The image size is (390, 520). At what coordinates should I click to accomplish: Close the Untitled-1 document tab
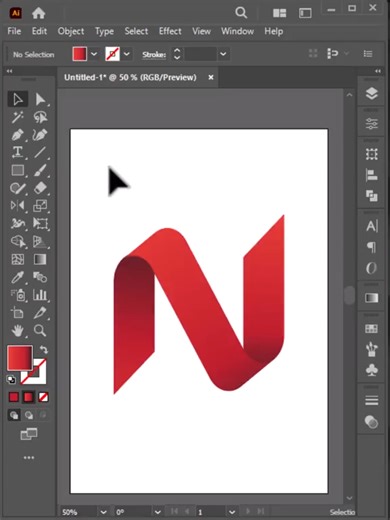pyautogui.click(x=211, y=77)
